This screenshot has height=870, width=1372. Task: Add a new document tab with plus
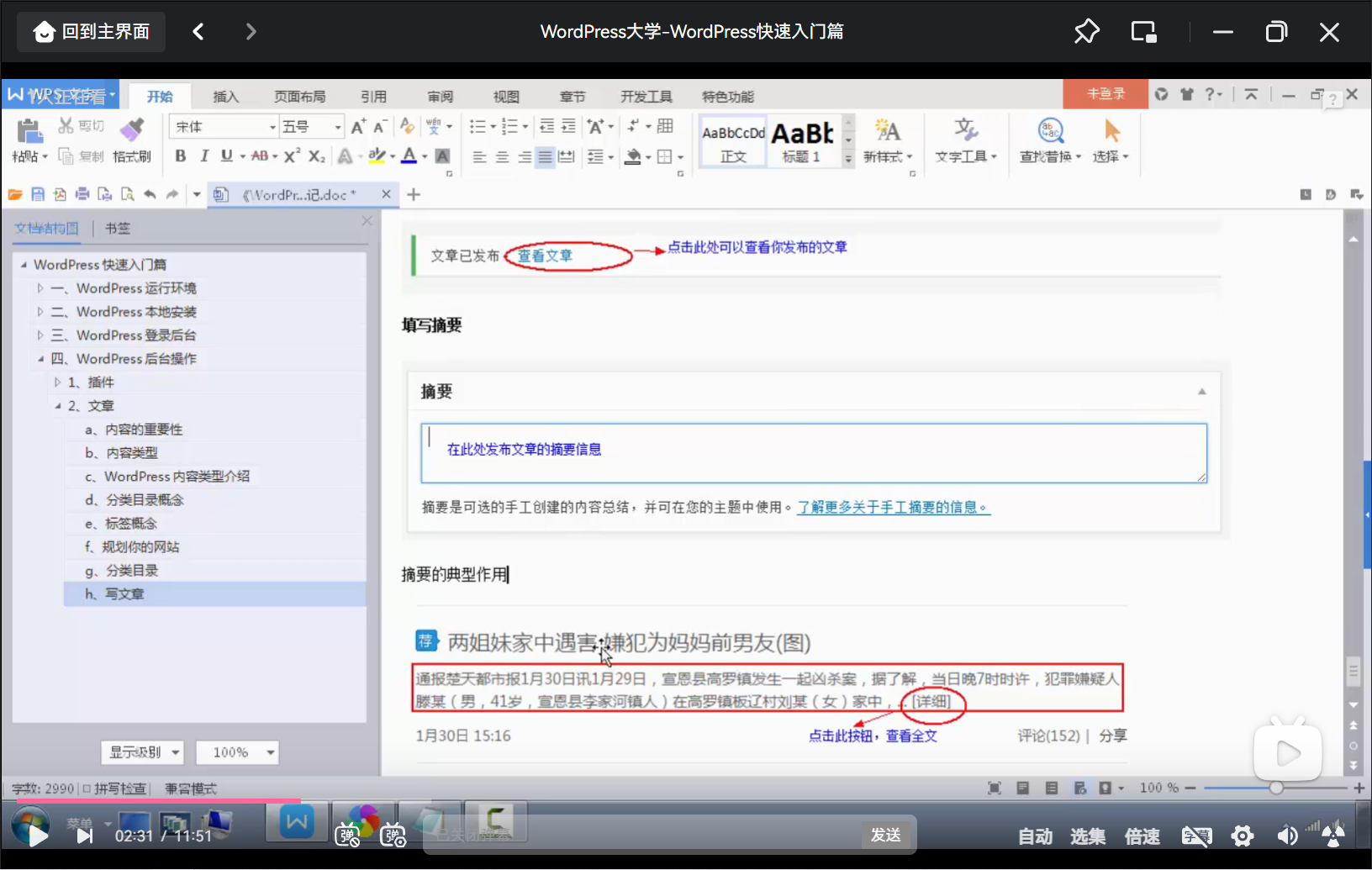tap(414, 195)
